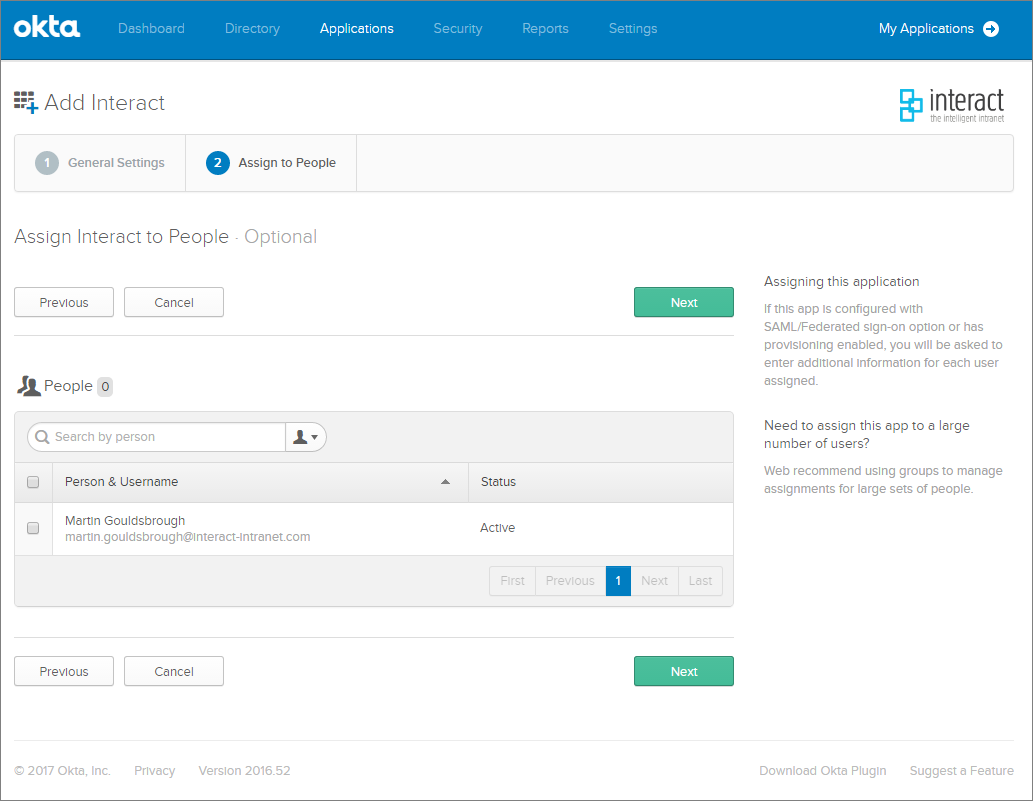Screen dimensions: 1033x801
Task: Click the top Previous button
Action: click(64, 302)
